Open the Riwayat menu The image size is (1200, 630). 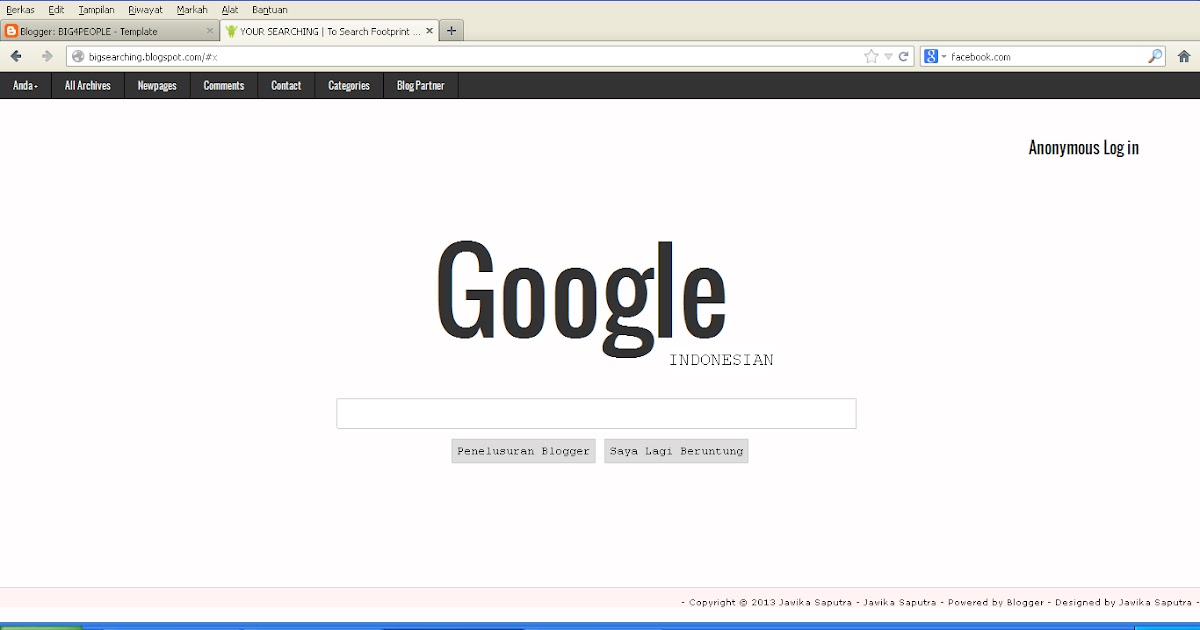point(145,9)
